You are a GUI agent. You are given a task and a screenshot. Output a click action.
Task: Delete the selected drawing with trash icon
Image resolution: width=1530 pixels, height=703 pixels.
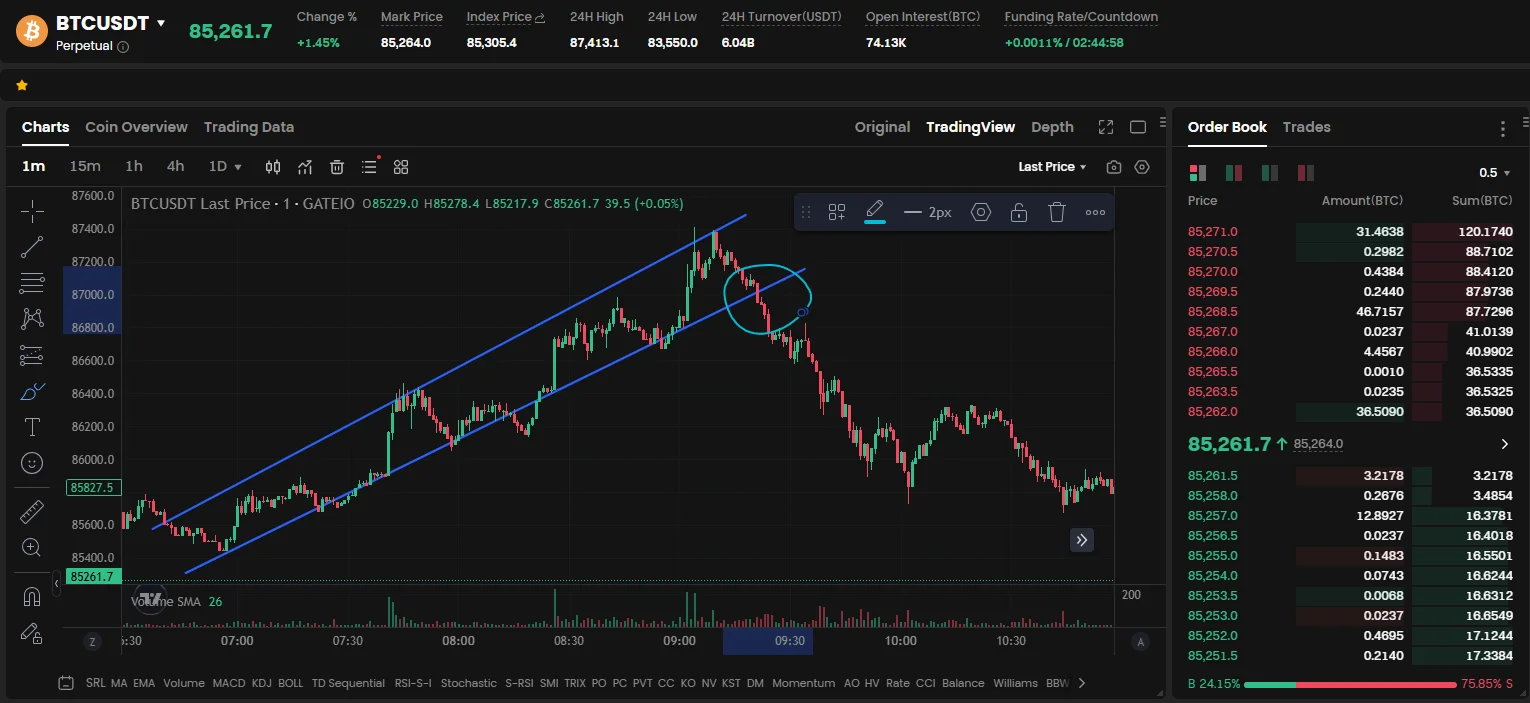point(1057,212)
